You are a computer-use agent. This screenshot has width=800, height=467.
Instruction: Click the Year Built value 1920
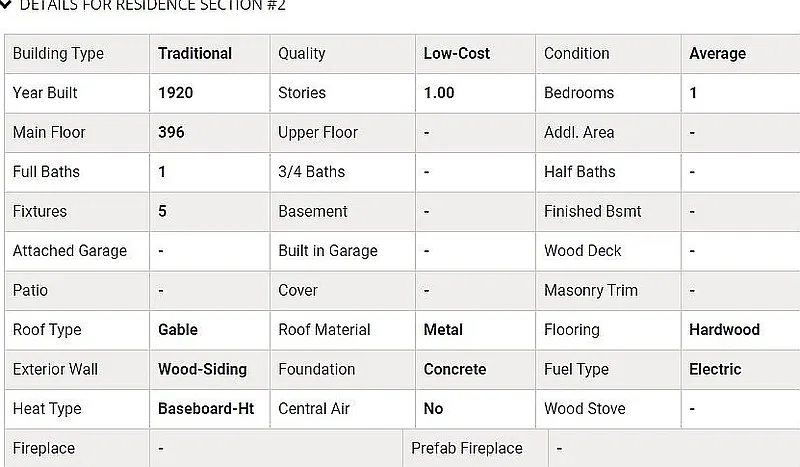tap(175, 93)
